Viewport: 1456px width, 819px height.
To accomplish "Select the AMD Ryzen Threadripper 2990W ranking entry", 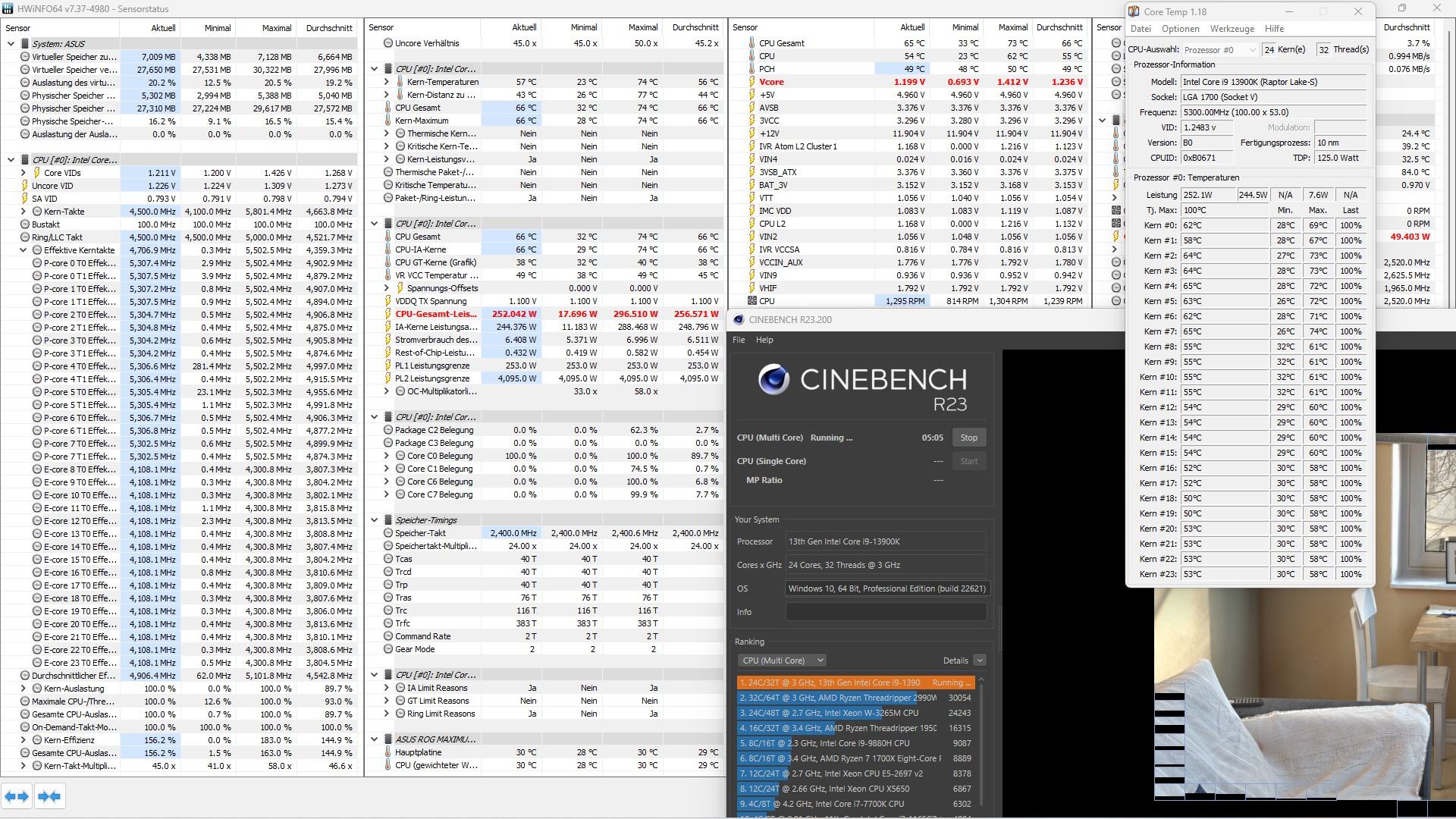I will pyautogui.click(x=855, y=698).
